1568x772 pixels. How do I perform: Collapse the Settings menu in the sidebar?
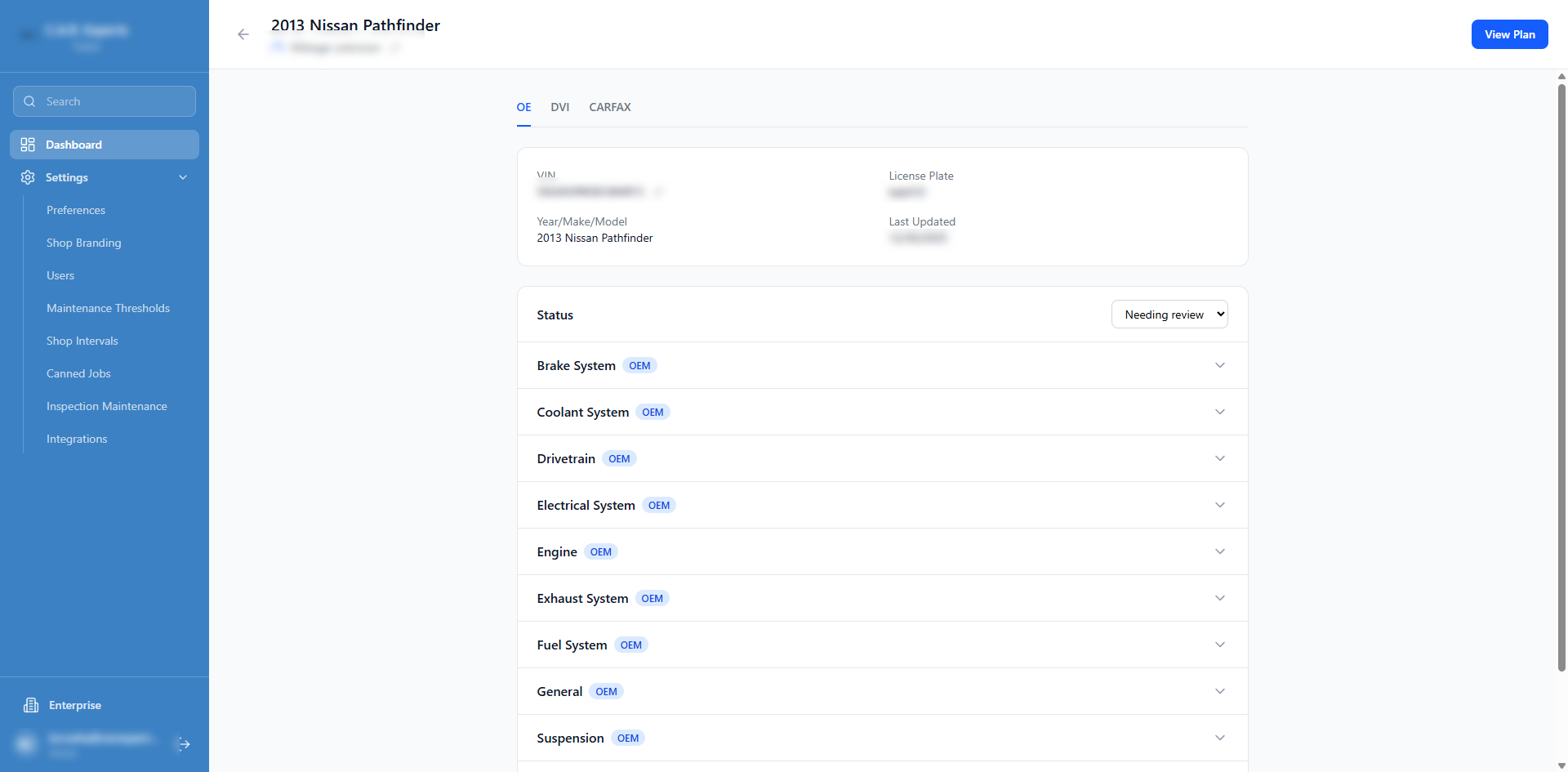[182, 177]
